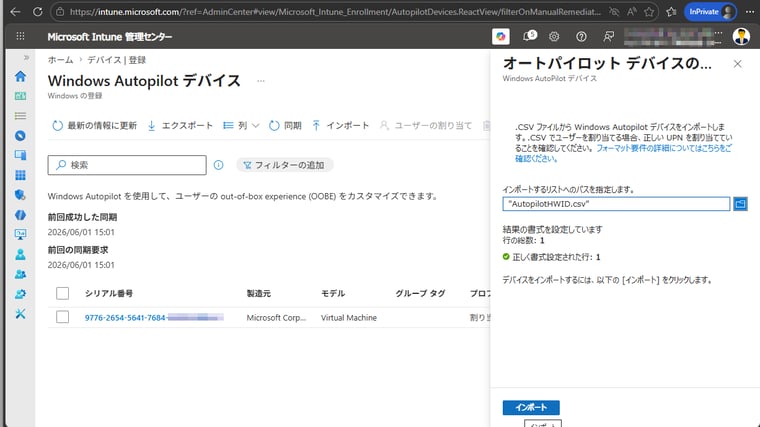This screenshot has width=760, height=427.
Task: Open the Groups icon in the sidebar
Action: click(x=20, y=274)
